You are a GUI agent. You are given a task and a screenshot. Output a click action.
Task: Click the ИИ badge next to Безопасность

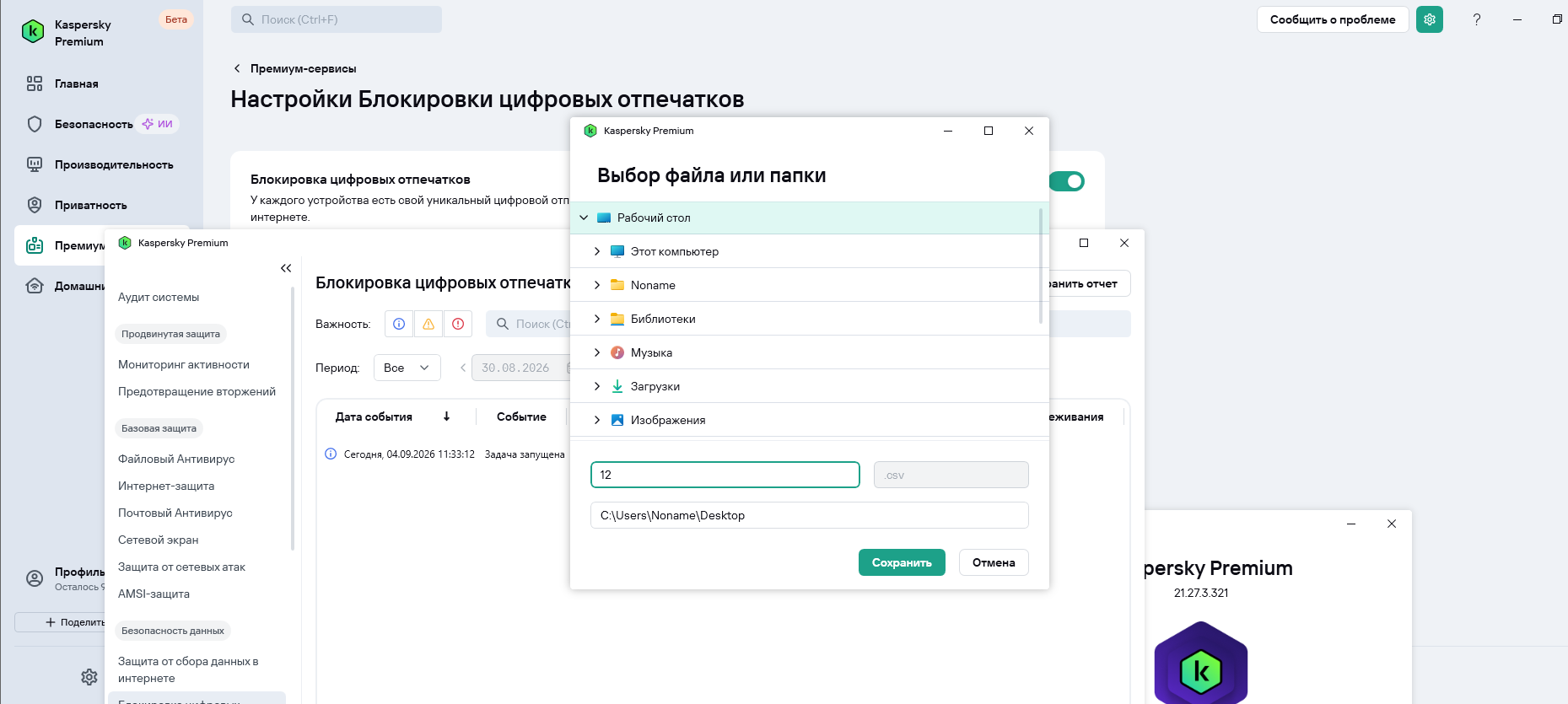point(158,124)
